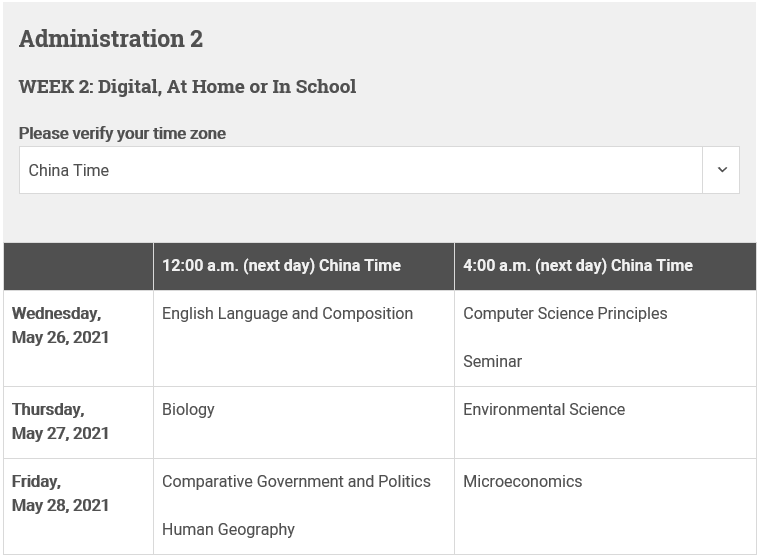761x558 pixels.
Task: Click Comparative Government and Politics entry
Action: [296, 481]
